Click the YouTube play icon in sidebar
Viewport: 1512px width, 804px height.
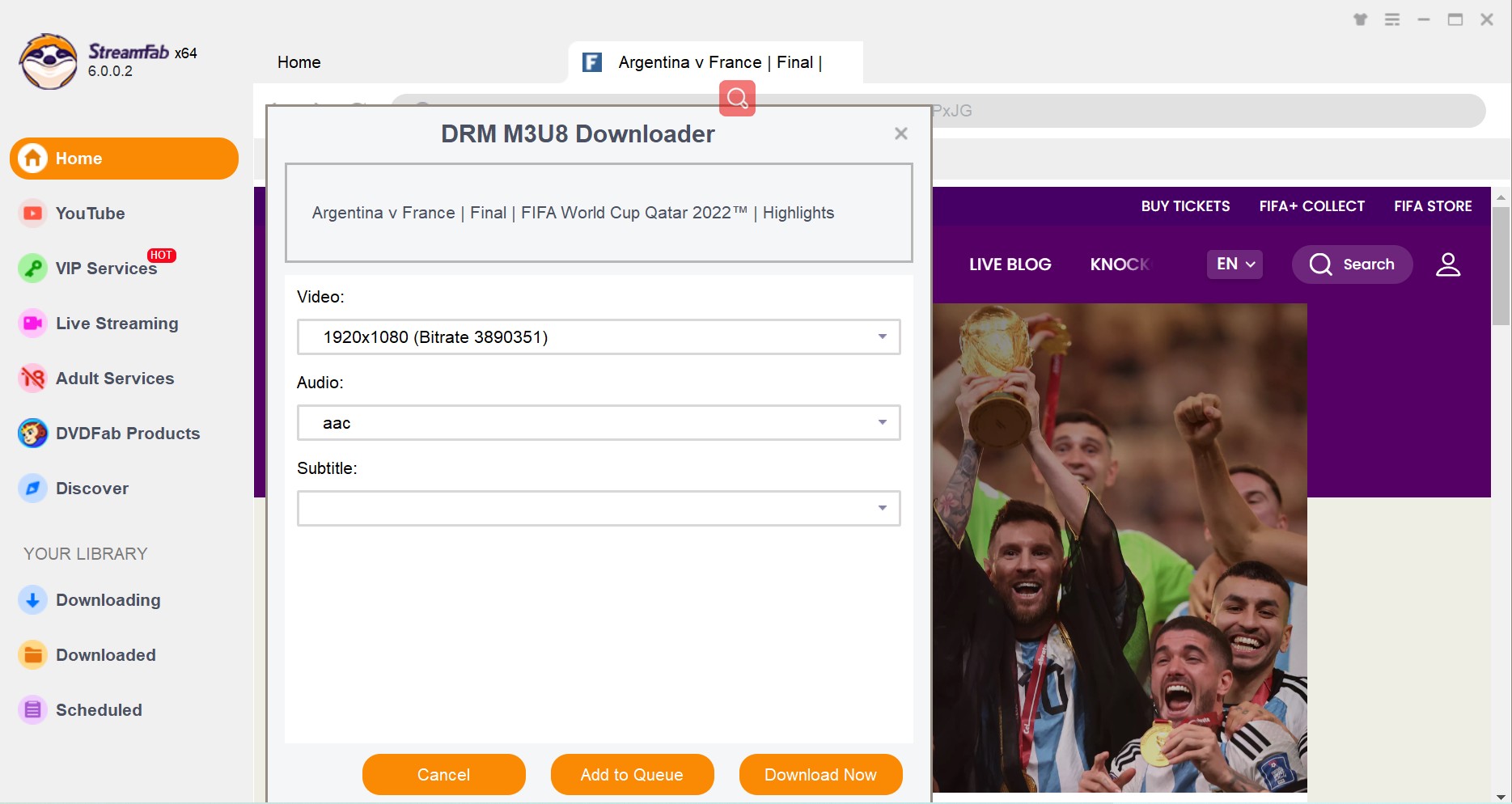click(33, 214)
